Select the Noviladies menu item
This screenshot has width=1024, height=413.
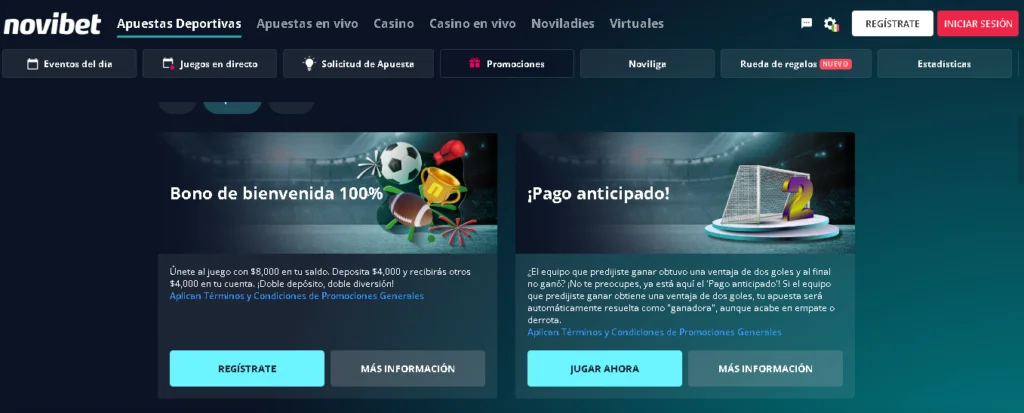coord(562,24)
